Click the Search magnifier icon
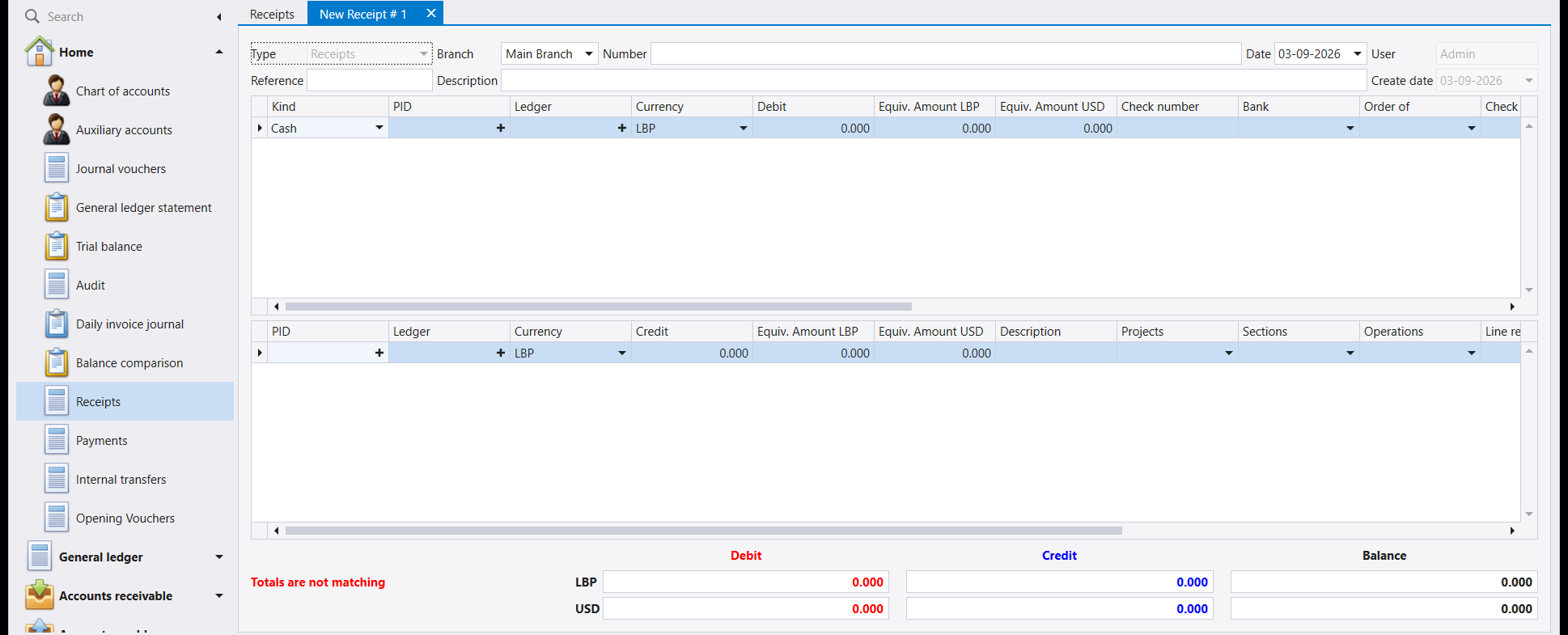The height and width of the screenshot is (635, 1568). [32, 16]
